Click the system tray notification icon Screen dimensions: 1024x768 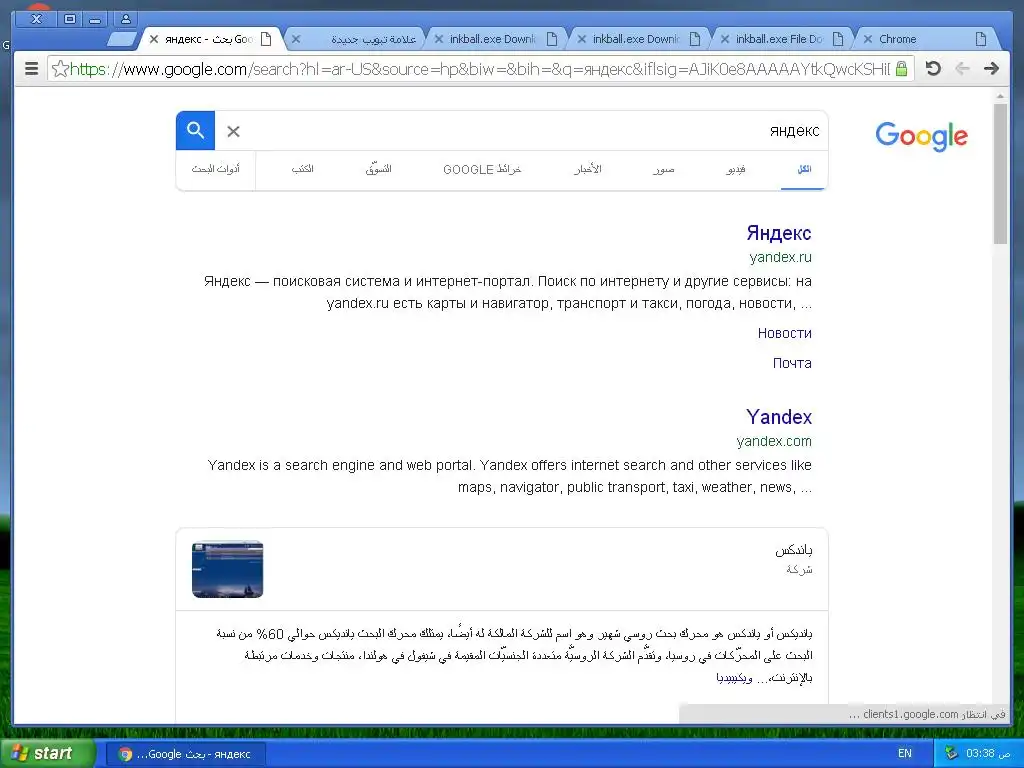click(x=952, y=753)
